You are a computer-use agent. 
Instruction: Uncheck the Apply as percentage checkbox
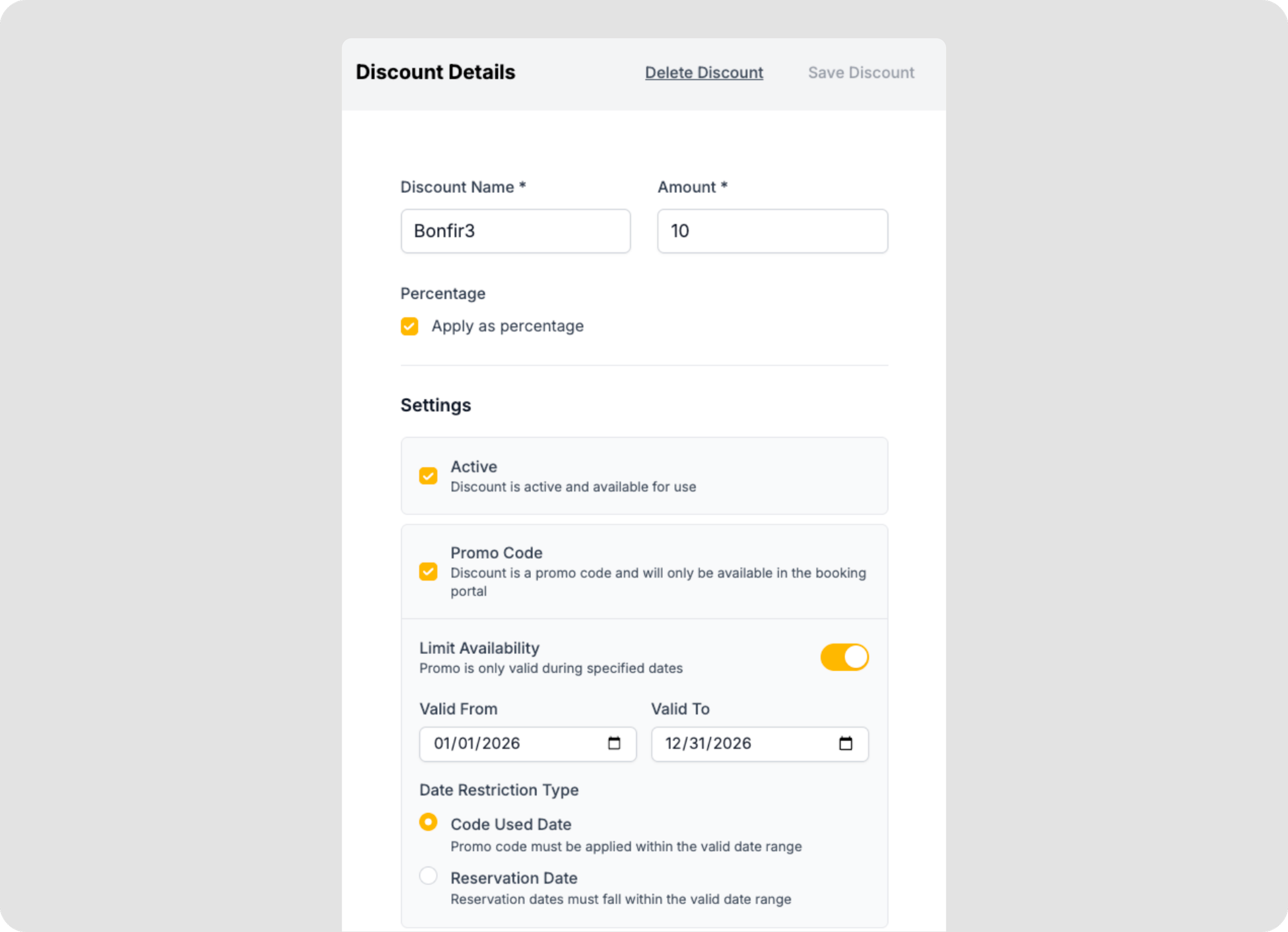coord(410,327)
